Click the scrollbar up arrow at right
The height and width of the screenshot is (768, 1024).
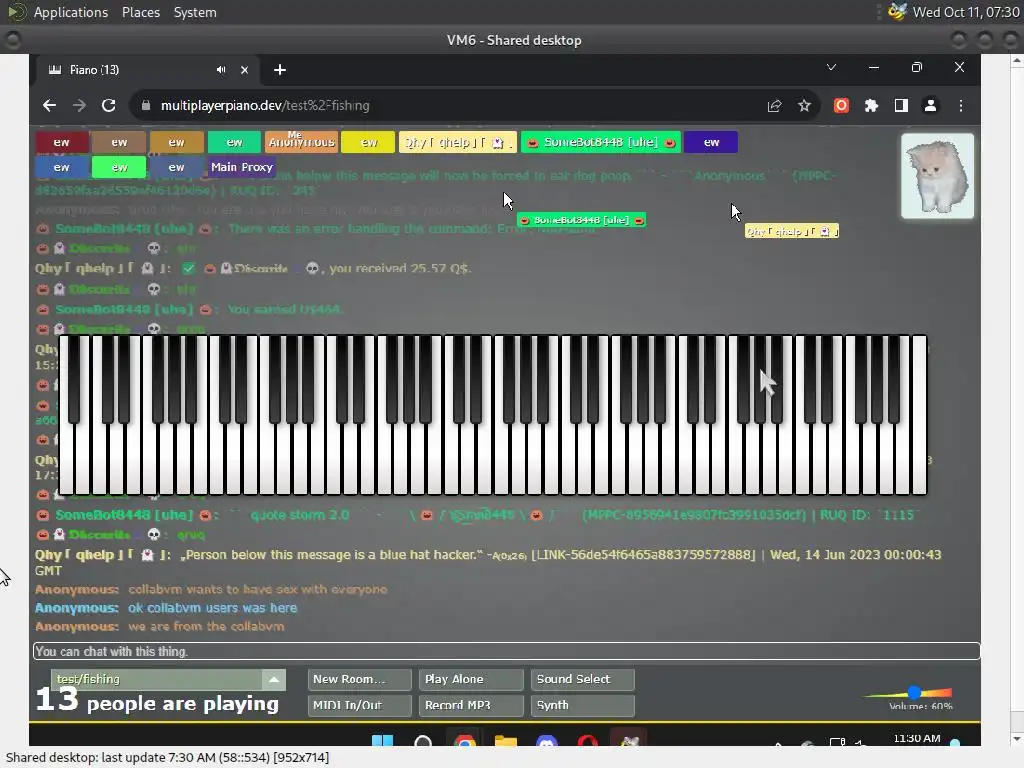pyautogui.click(x=1017, y=61)
